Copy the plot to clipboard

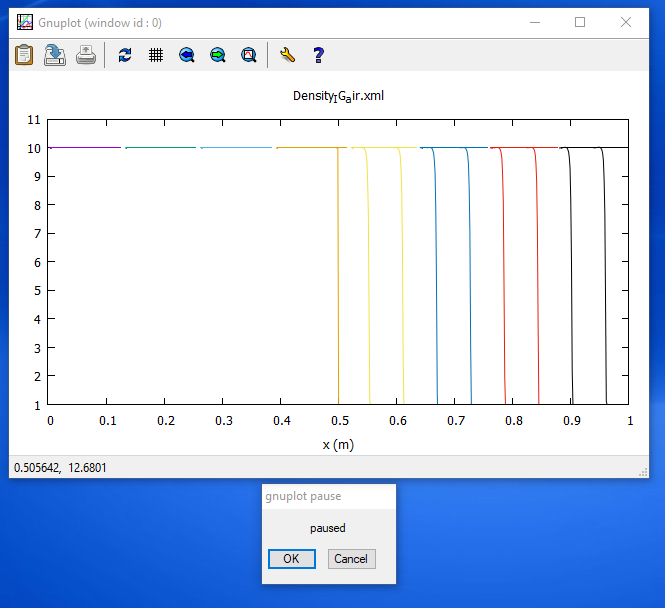point(24,55)
